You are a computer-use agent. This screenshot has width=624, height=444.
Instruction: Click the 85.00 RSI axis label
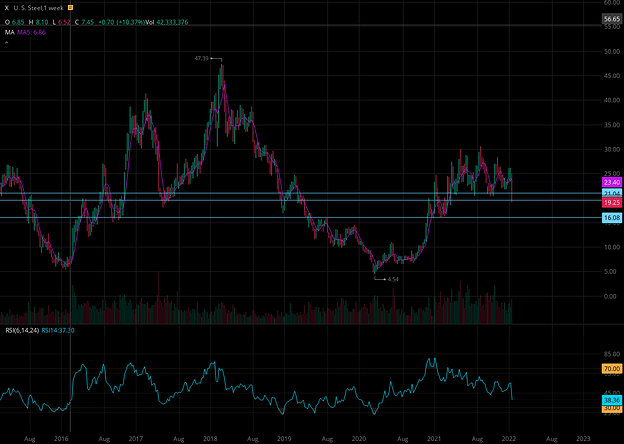612,354
